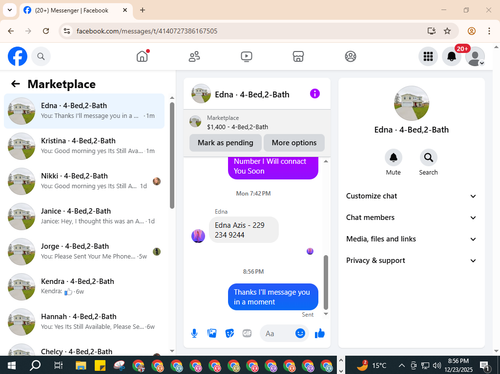Image resolution: width=500 pixels, height=374 pixels.
Task: Click the conversation list scrollbar
Action: (172, 155)
